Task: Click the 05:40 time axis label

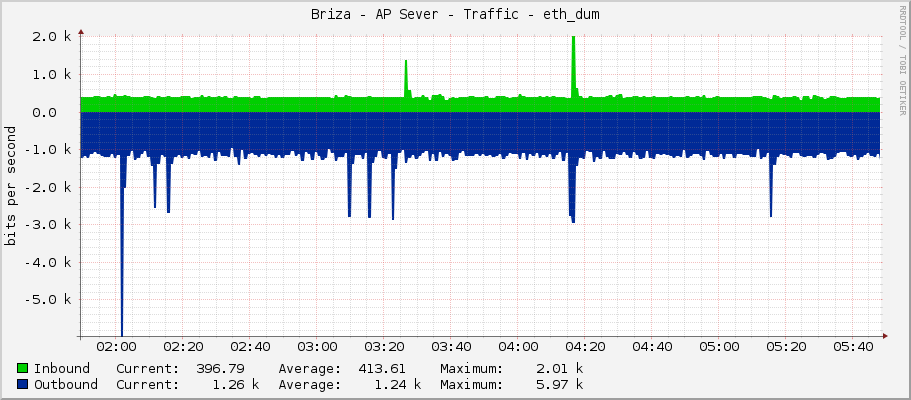Action: 852,347
